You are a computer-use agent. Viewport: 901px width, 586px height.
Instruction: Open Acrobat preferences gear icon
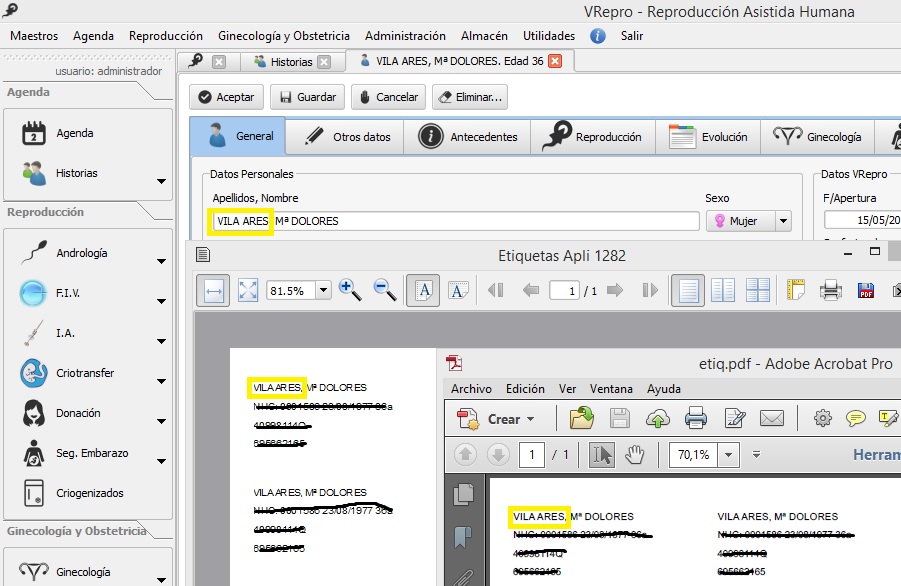[822, 418]
